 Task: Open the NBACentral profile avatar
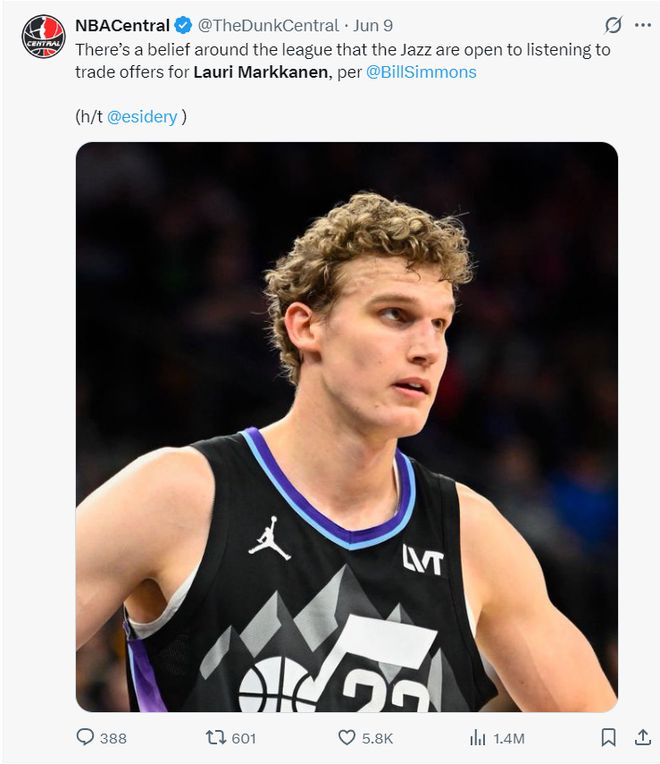pyautogui.click(x=42, y=37)
